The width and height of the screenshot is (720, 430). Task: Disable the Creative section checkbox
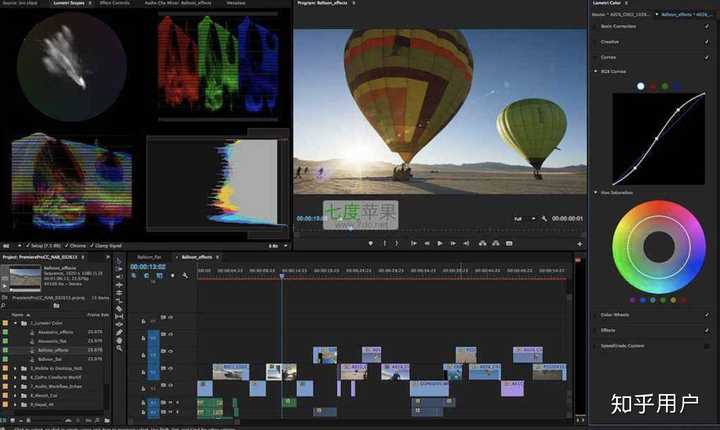click(706, 42)
